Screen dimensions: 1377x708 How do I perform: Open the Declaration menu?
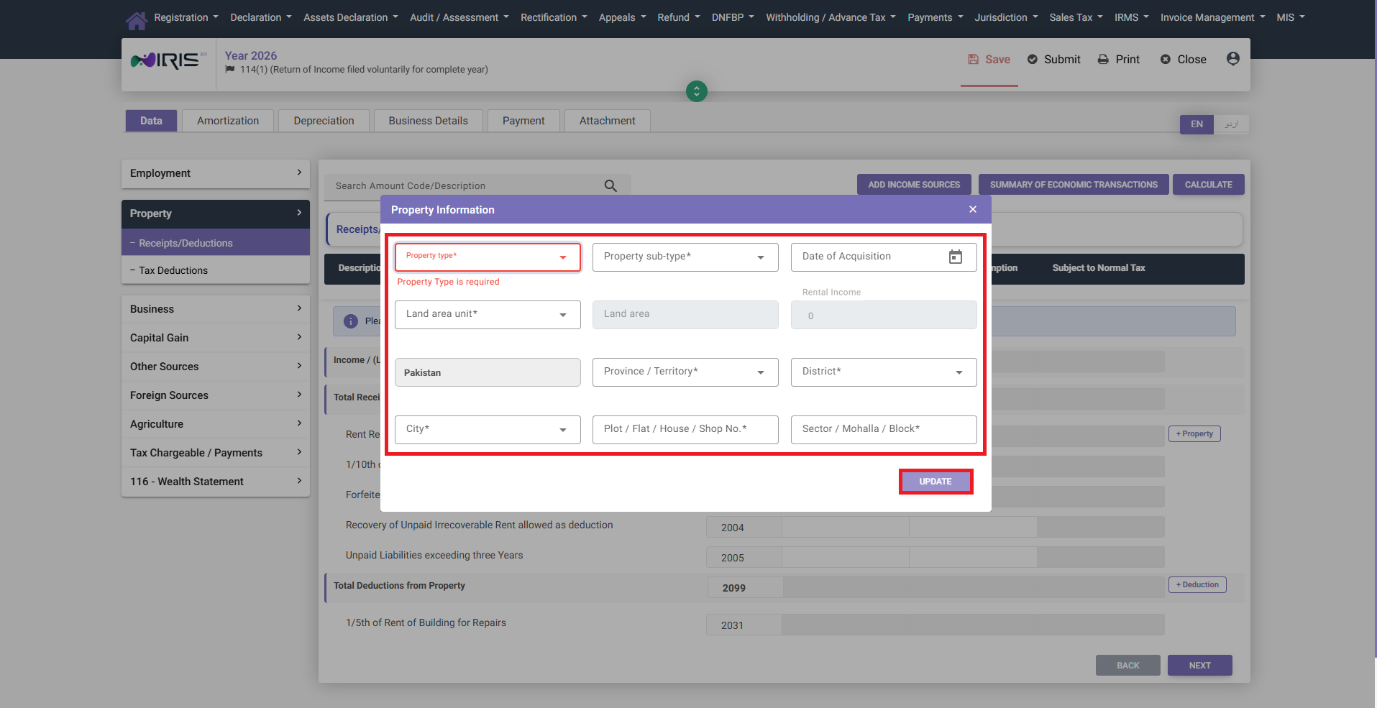[x=261, y=18]
